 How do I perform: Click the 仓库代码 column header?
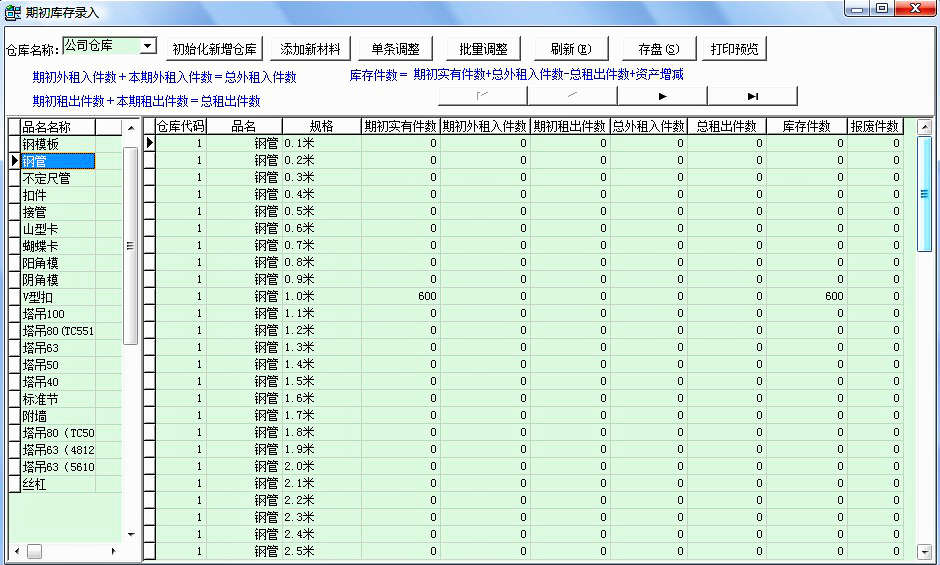pyautogui.click(x=180, y=126)
